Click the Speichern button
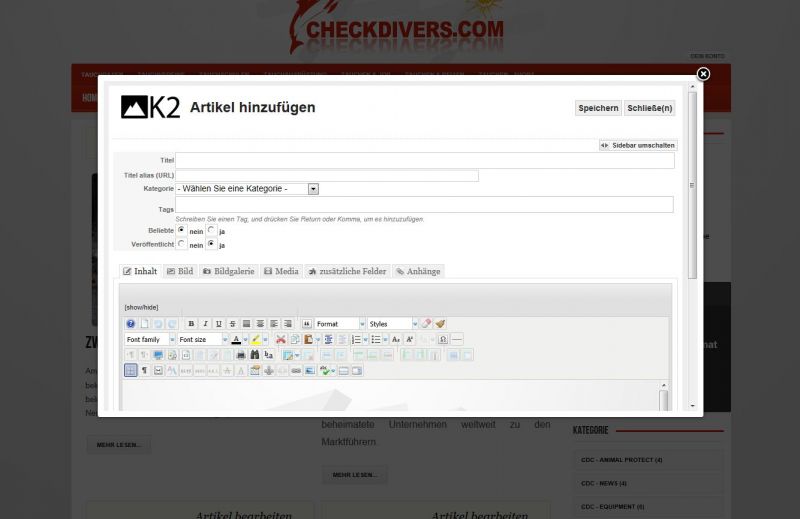This screenshot has width=800, height=519. click(x=598, y=108)
